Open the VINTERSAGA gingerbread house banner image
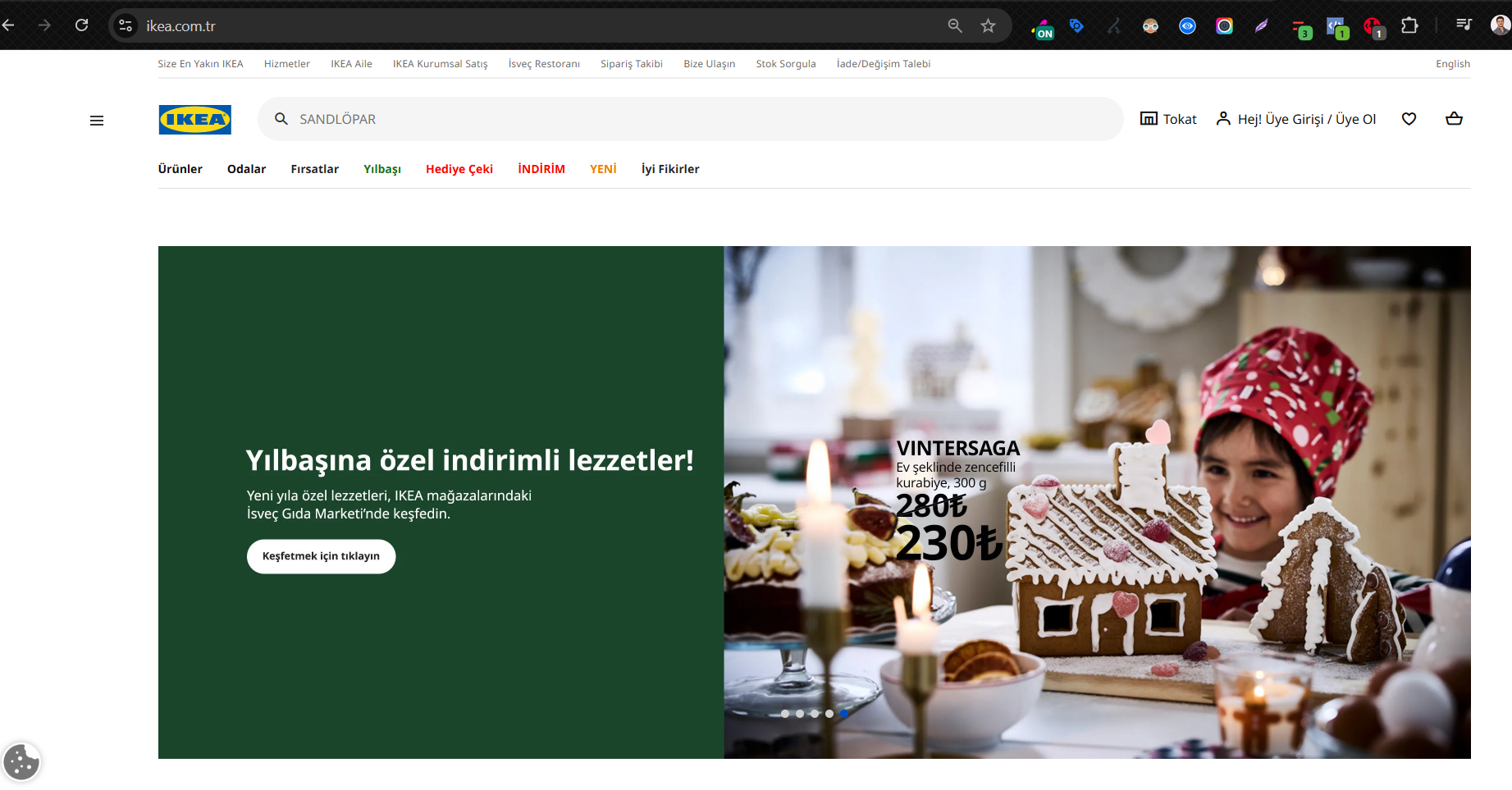Image resolution: width=1512 pixels, height=790 pixels. point(1097,502)
